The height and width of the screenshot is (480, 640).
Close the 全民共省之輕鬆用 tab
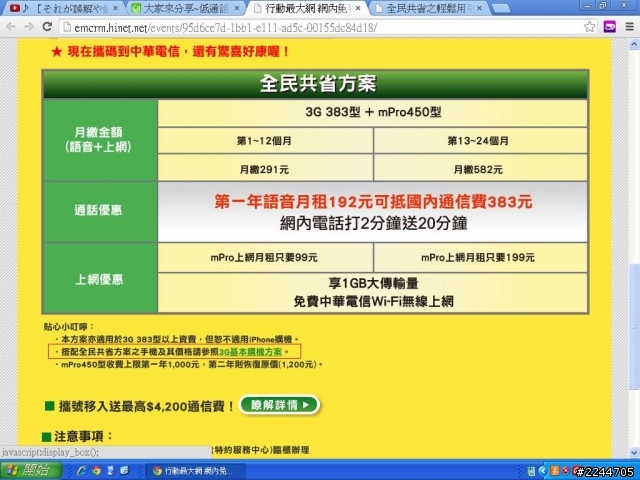[x=479, y=8]
